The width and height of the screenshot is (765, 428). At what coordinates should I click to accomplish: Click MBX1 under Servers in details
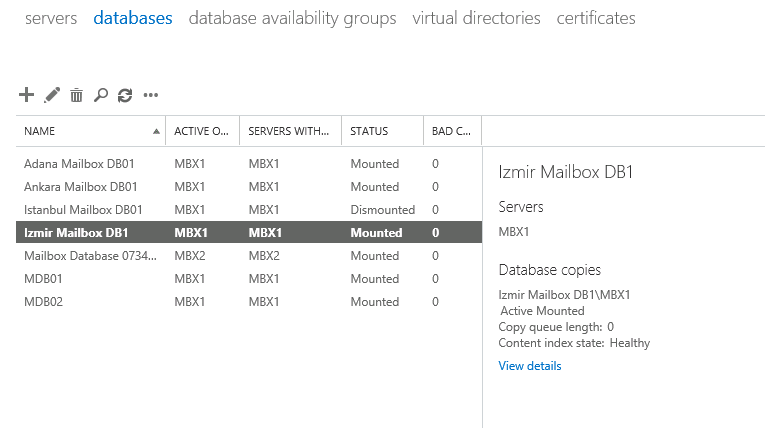click(514, 232)
